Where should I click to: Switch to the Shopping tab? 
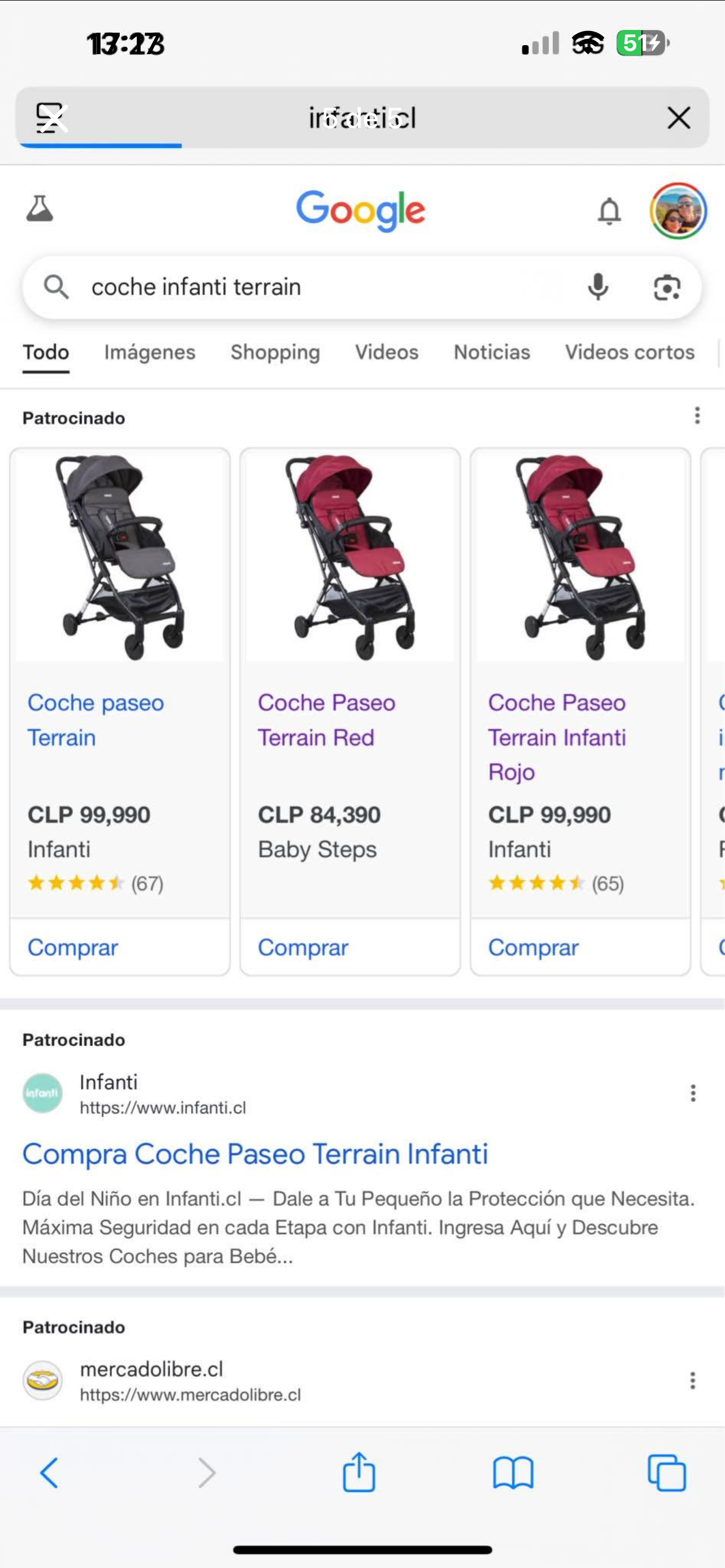[x=275, y=352]
